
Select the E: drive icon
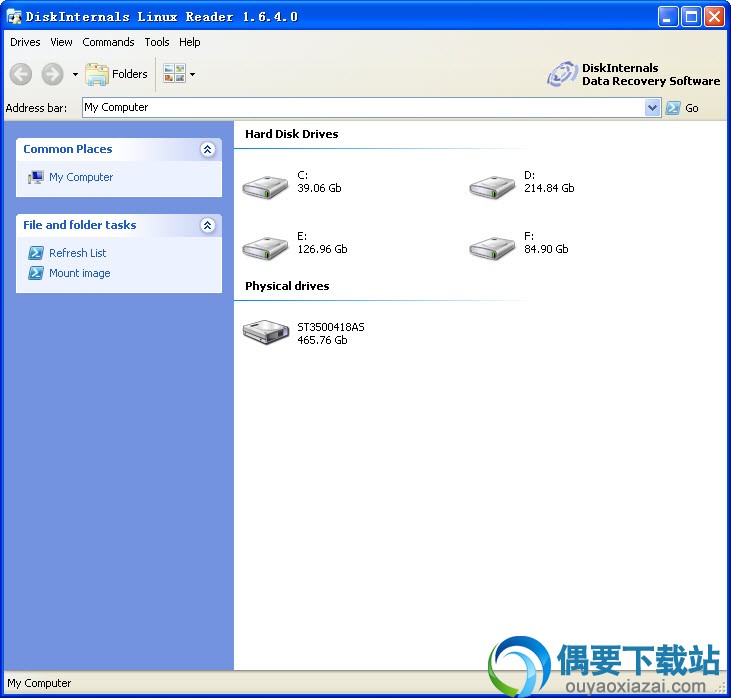(265, 248)
